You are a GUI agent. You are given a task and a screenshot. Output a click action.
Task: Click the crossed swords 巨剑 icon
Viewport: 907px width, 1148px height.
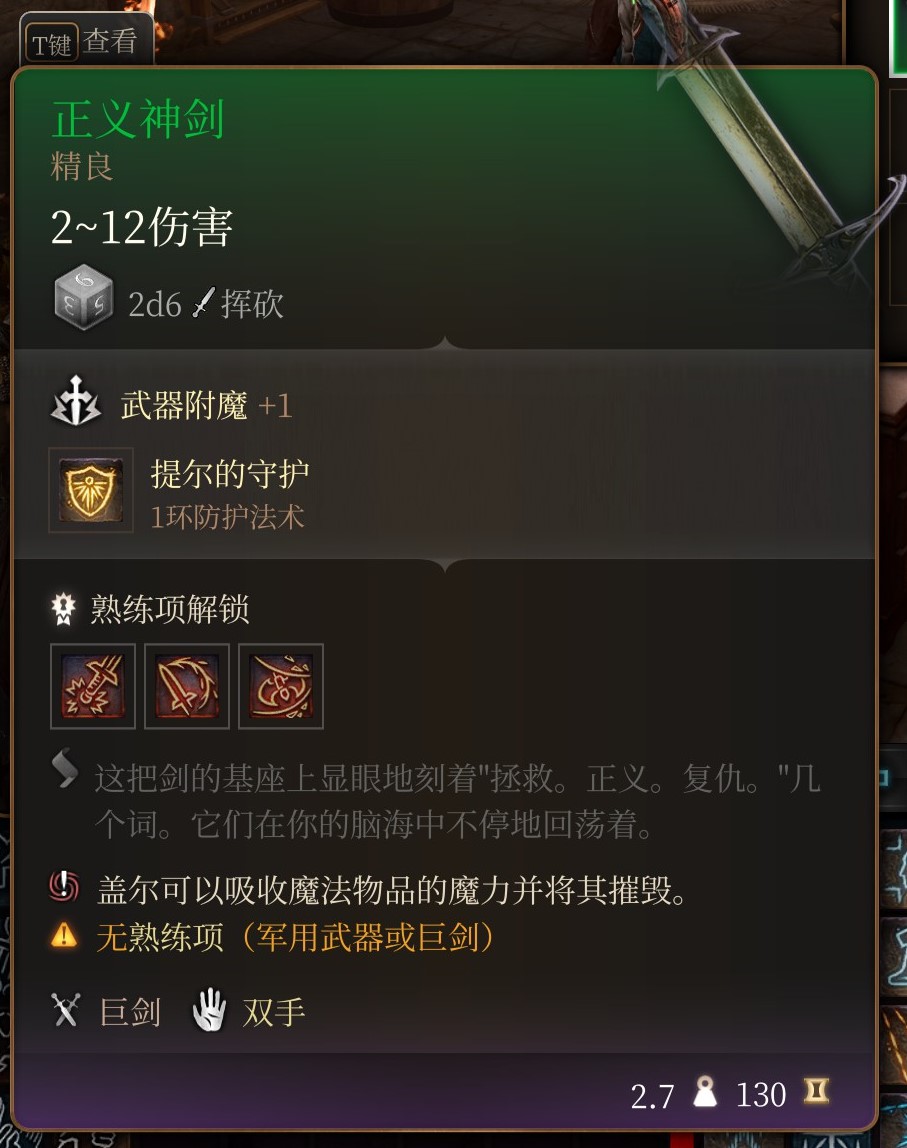[x=65, y=1010]
